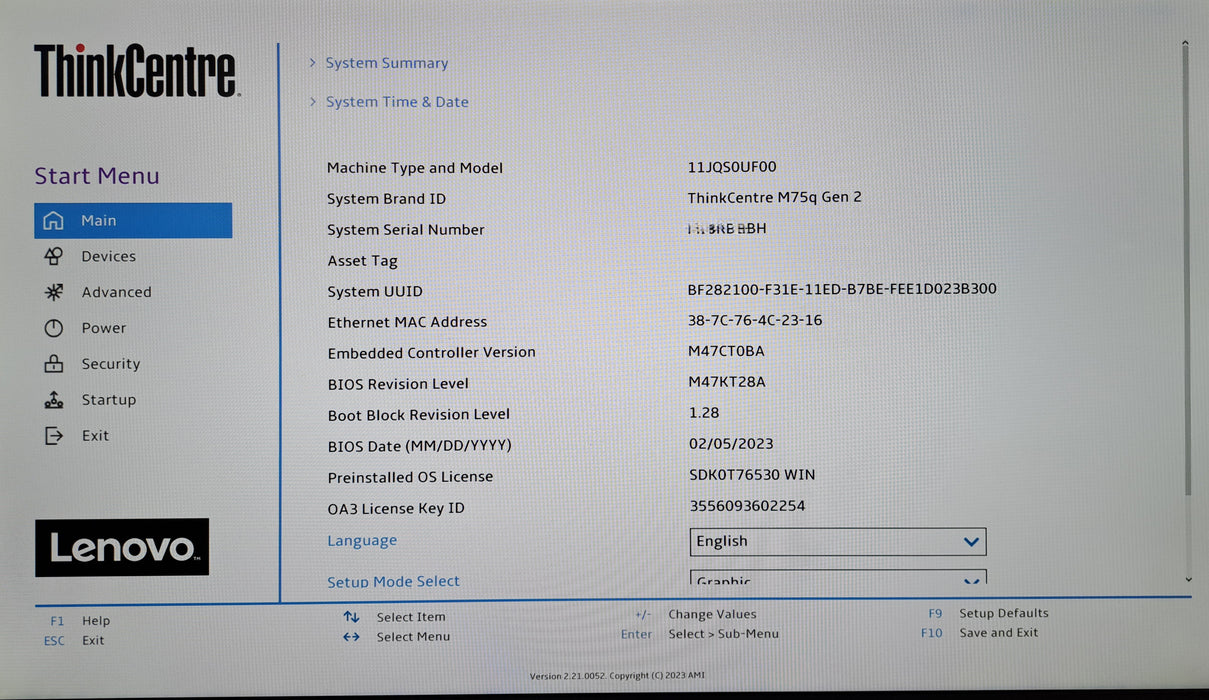Select the Setup Mode Select label
Screen dimensions: 1209x700
tap(393, 581)
